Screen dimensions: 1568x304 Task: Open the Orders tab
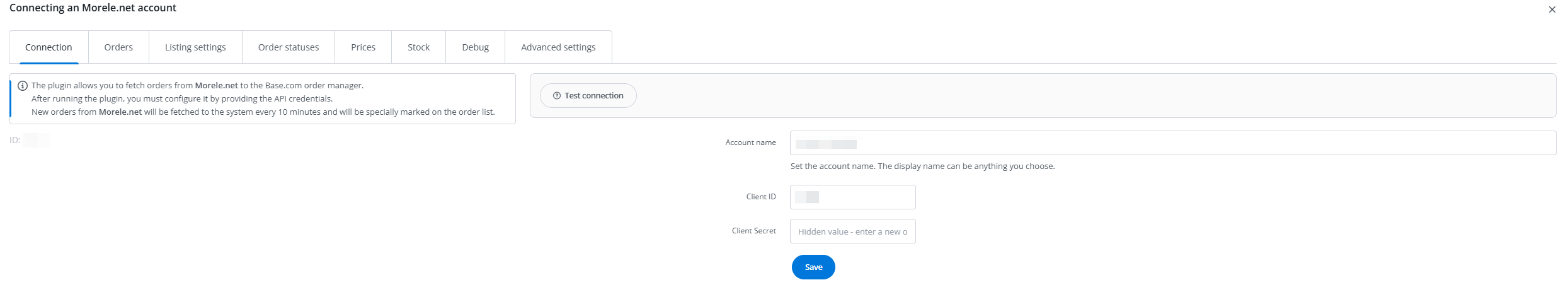pos(118,47)
